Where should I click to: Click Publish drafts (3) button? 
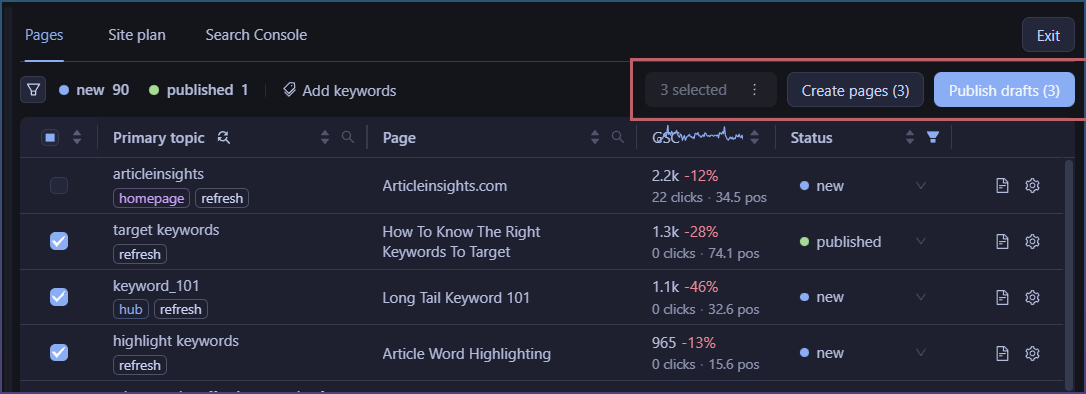point(1004,90)
